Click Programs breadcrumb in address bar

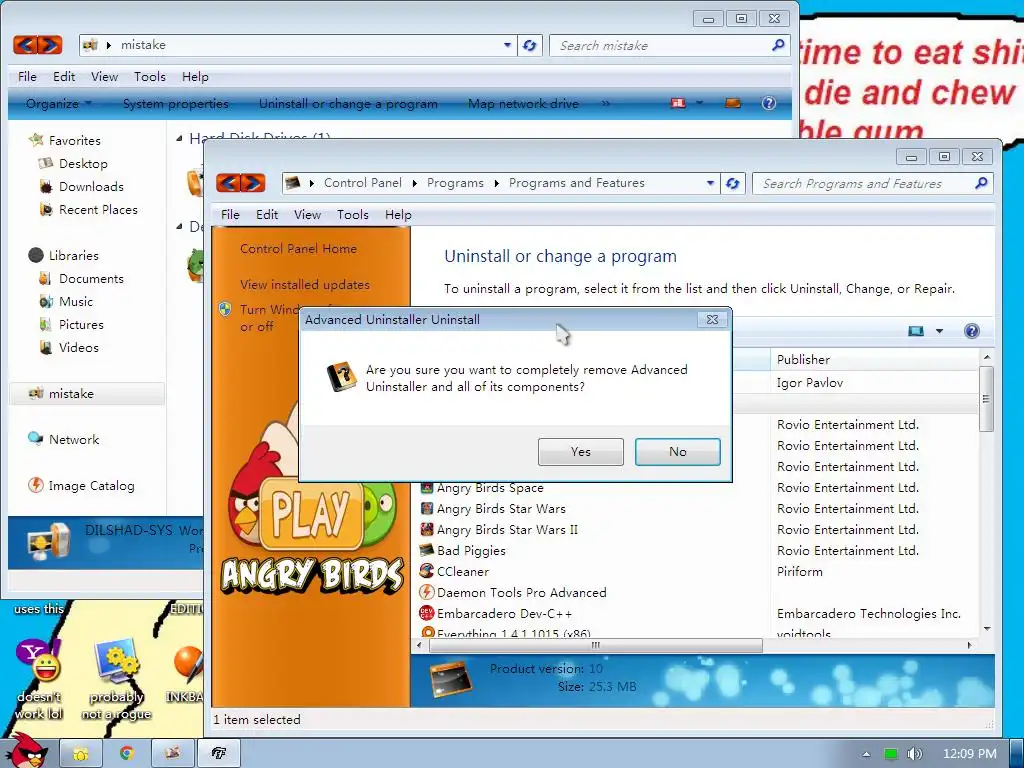455,183
